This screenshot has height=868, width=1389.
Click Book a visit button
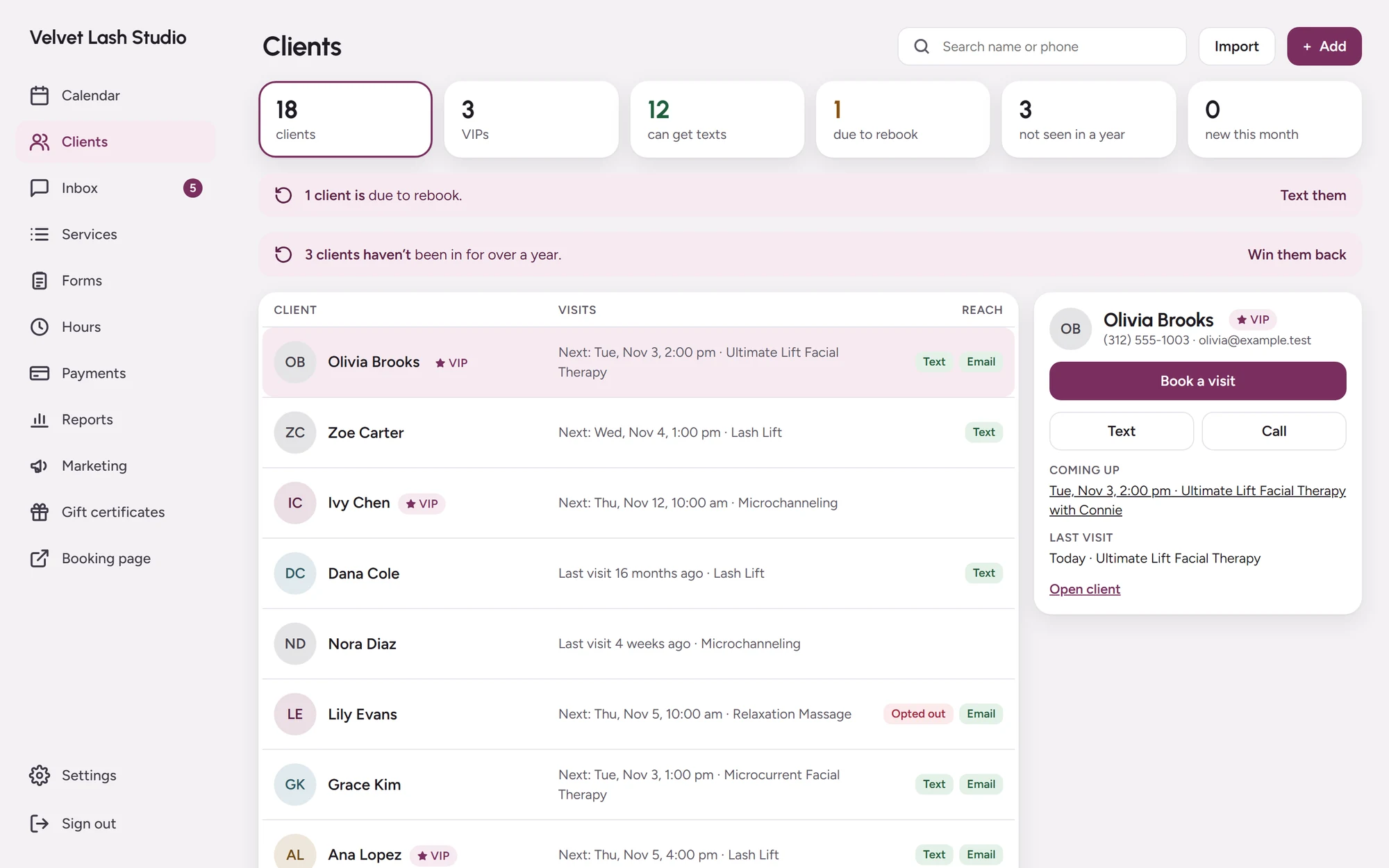(1197, 381)
